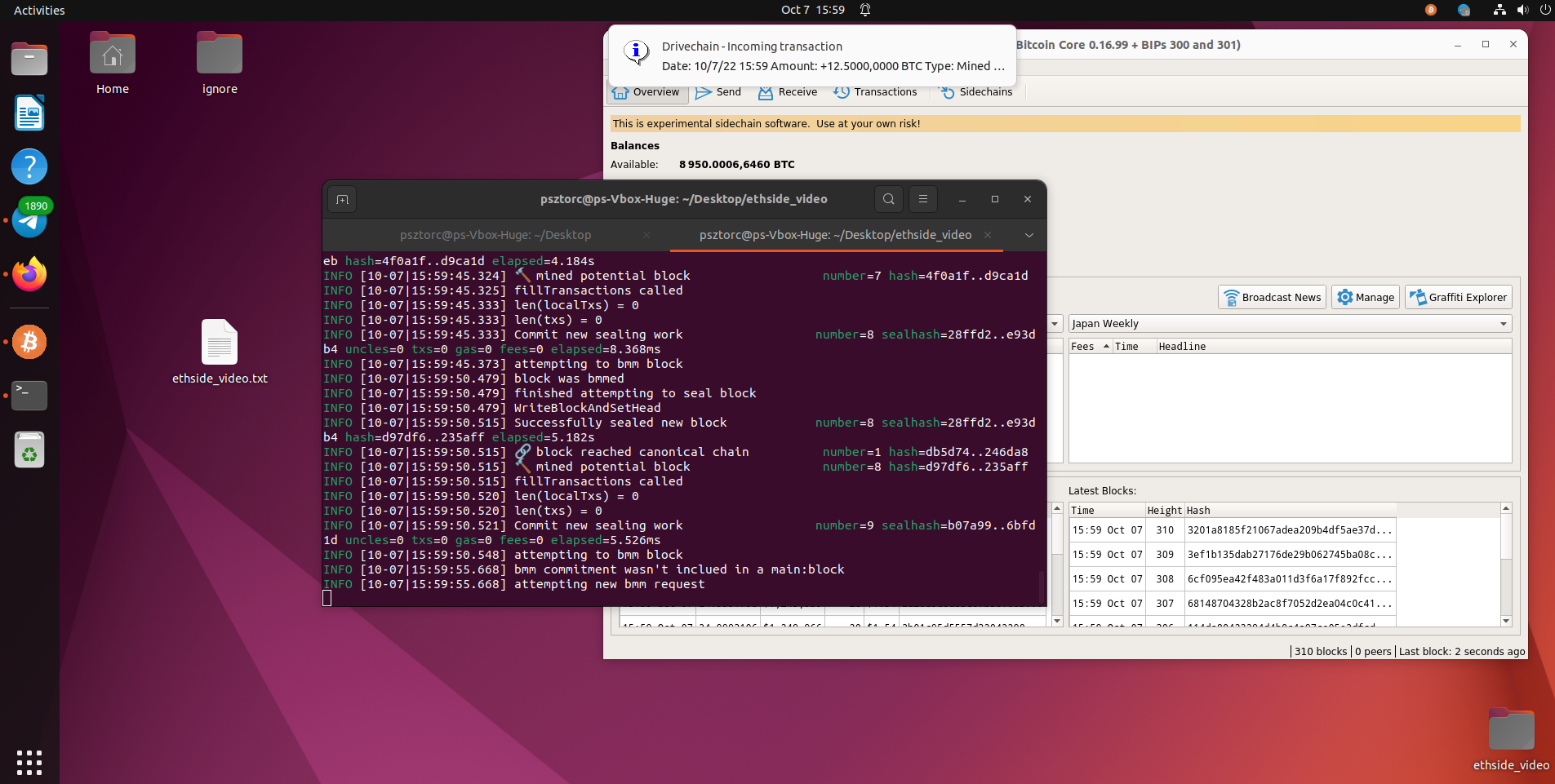Sort news by the Time column

[x=1134, y=347]
